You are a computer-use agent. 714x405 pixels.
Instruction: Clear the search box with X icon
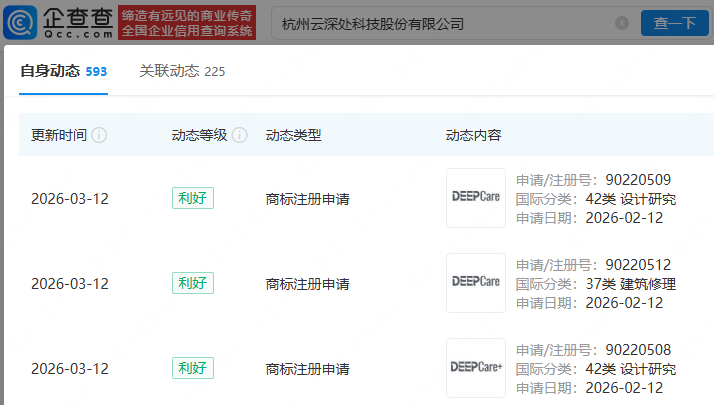(x=622, y=23)
